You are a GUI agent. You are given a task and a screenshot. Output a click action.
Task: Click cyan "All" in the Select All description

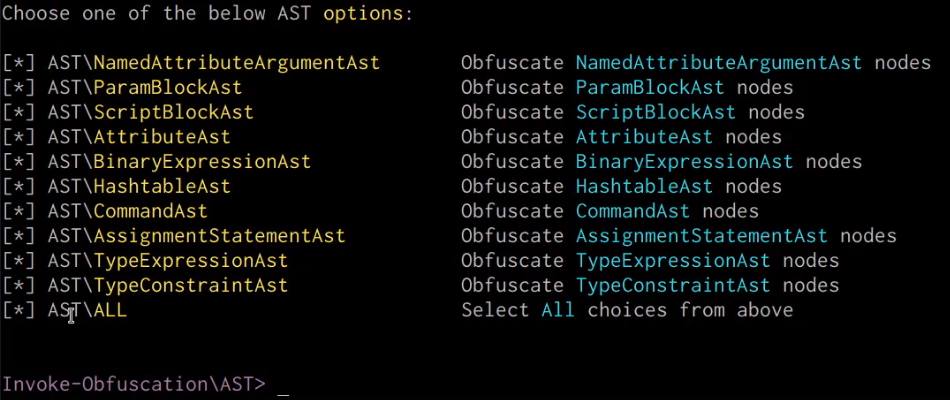558,310
